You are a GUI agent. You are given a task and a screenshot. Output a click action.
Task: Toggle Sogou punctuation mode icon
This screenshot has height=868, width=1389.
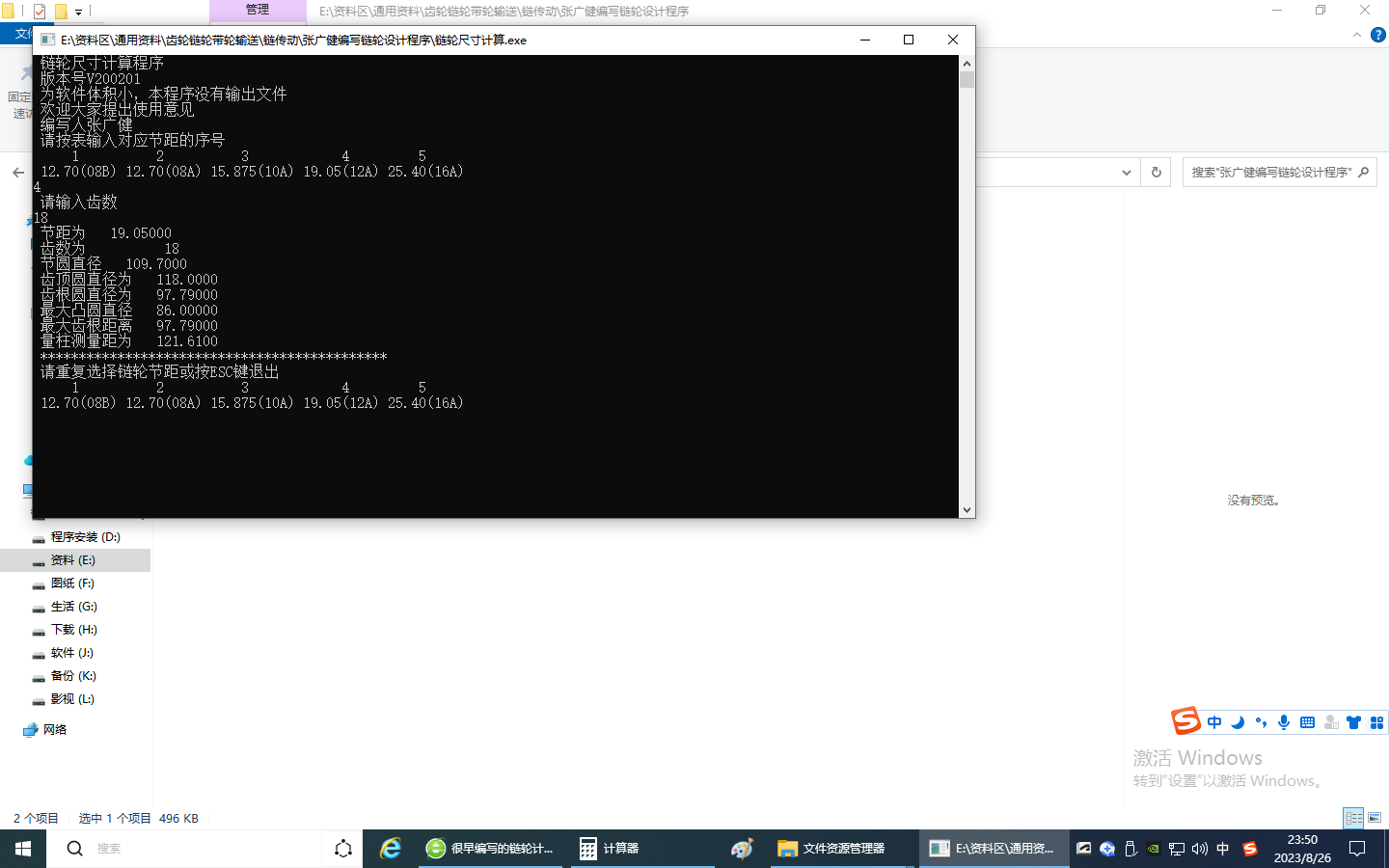(1261, 722)
